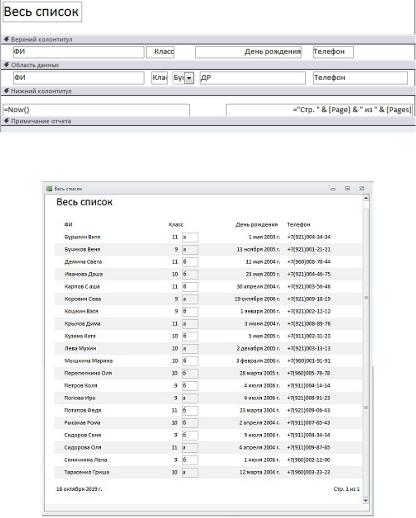Click the Весь список heading in preview
The height and width of the screenshot is (518, 416).
[84, 202]
